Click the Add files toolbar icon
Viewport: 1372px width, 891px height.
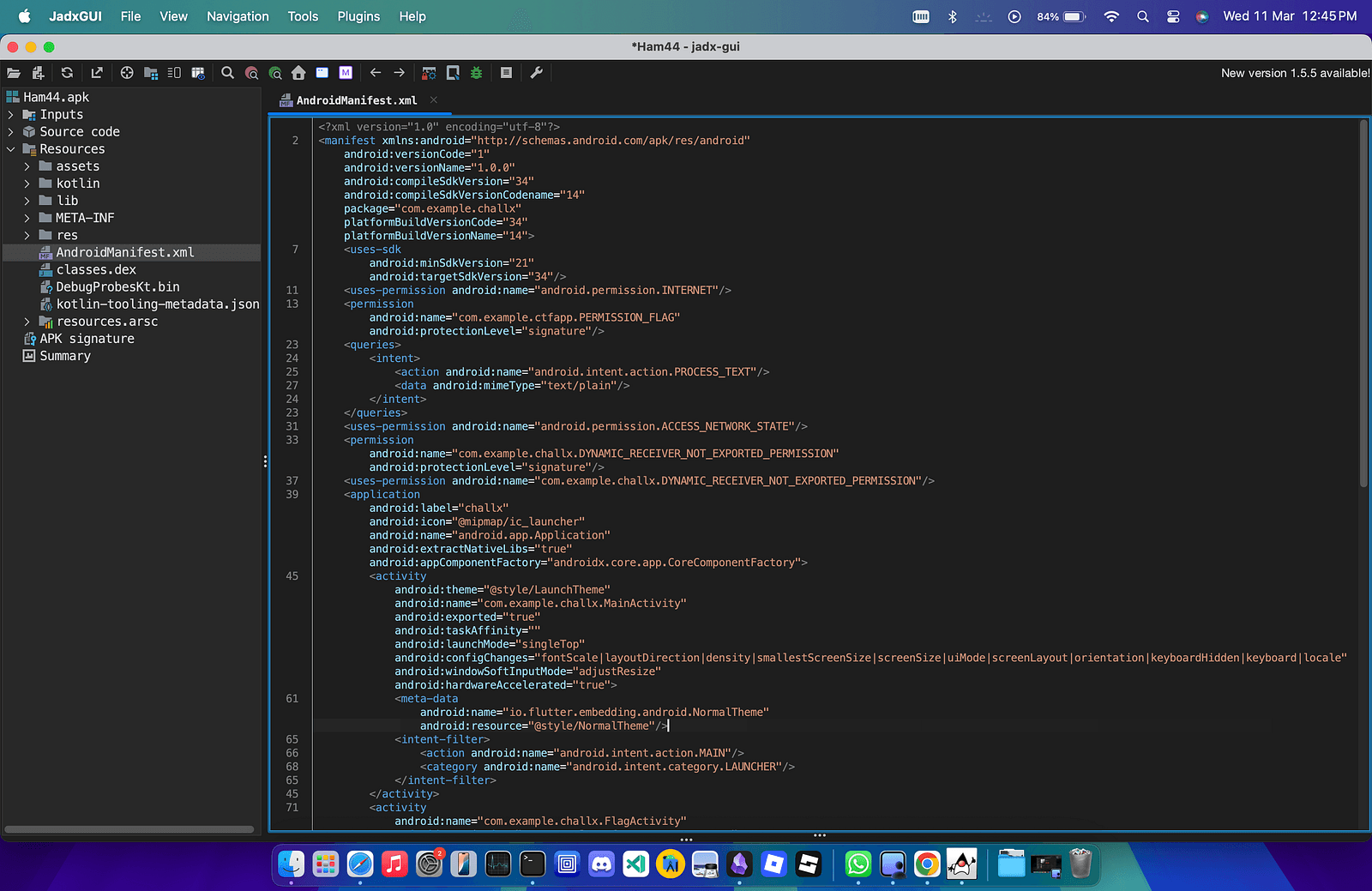point(38,73)
